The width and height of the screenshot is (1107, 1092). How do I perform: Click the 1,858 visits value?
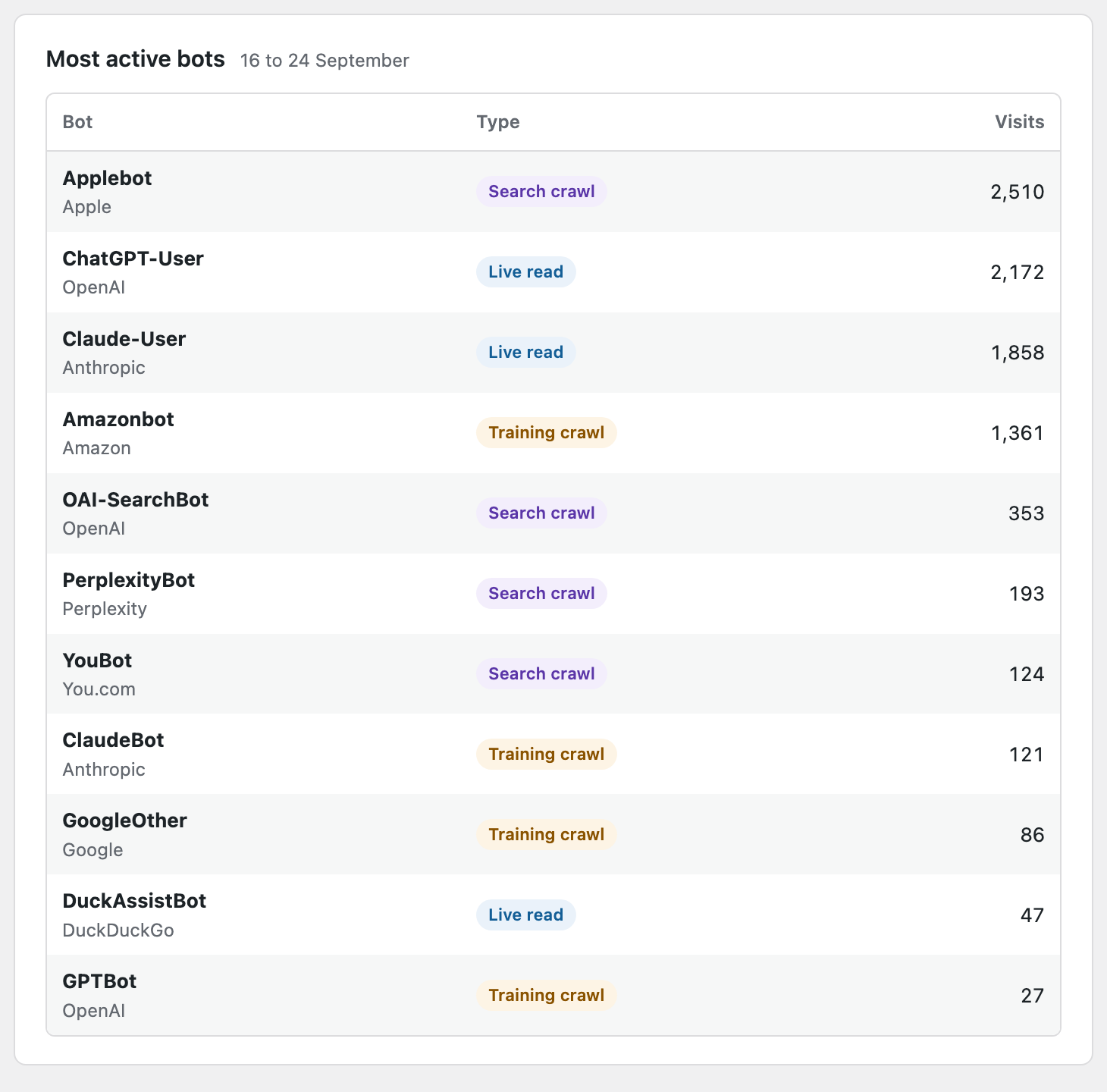pyautogui.click(x=1018, y=353)
